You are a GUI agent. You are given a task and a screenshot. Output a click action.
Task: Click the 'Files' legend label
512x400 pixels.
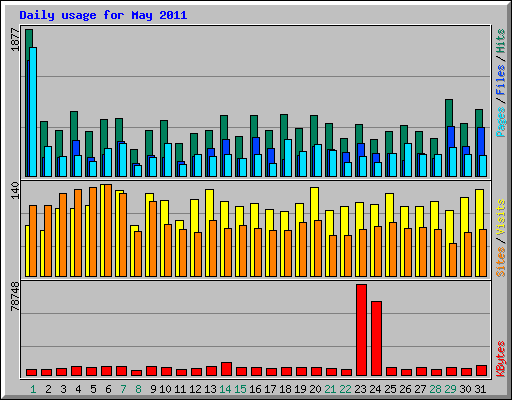tap(501, 79)
